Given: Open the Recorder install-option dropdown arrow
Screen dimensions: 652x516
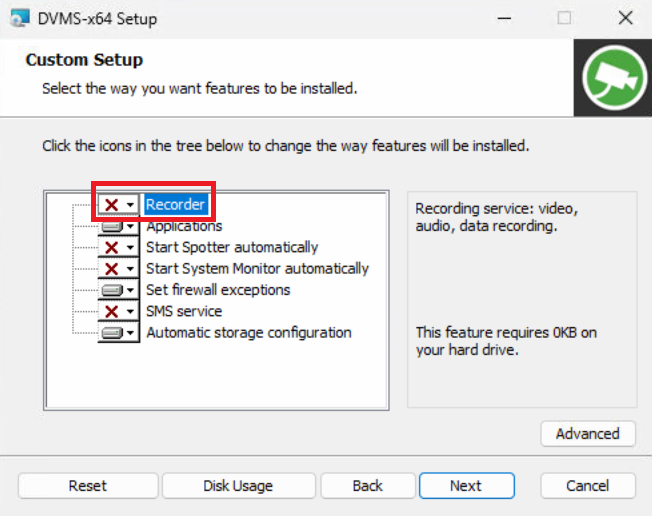Looking at the screenshot, I should [x=130, y=205].
